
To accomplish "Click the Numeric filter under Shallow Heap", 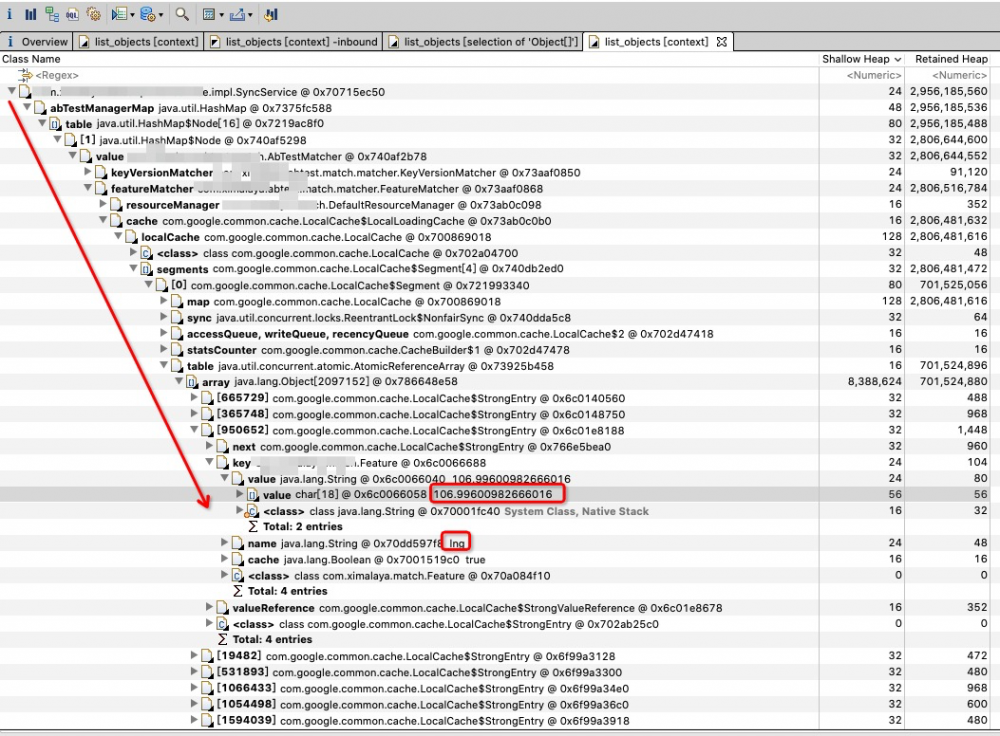I will coord(872,75).
